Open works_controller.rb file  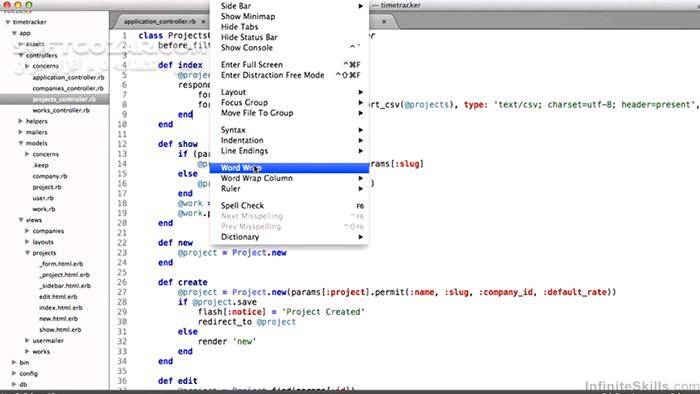[x=61, y=110]
